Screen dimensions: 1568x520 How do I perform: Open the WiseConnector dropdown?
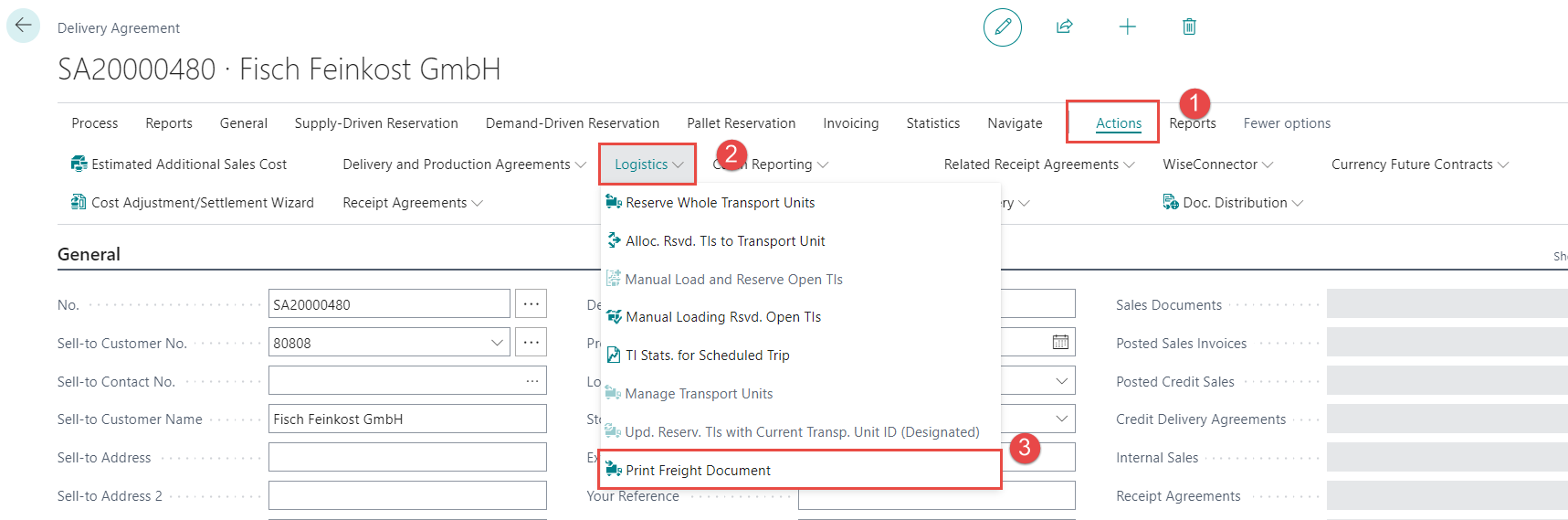(1217, 164)
